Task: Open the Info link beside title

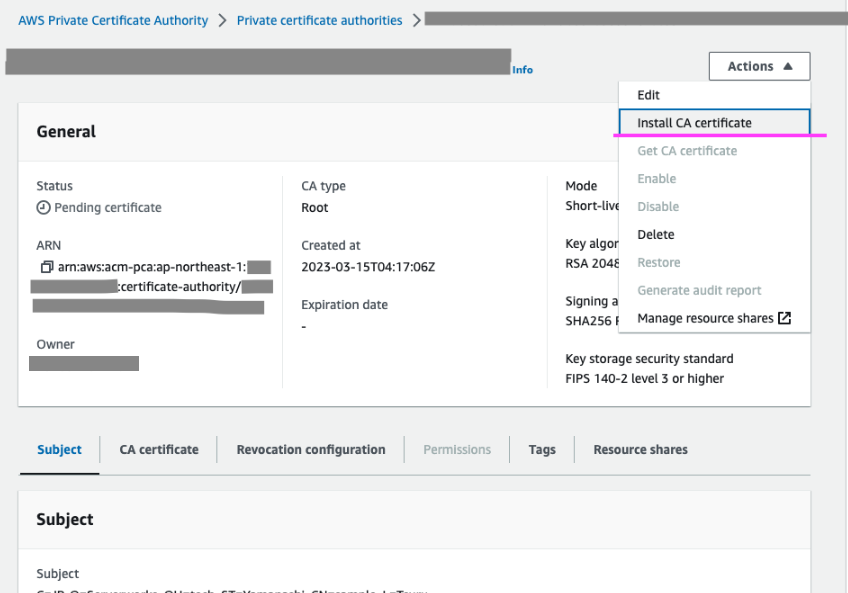Action: [x=522, y=70]
